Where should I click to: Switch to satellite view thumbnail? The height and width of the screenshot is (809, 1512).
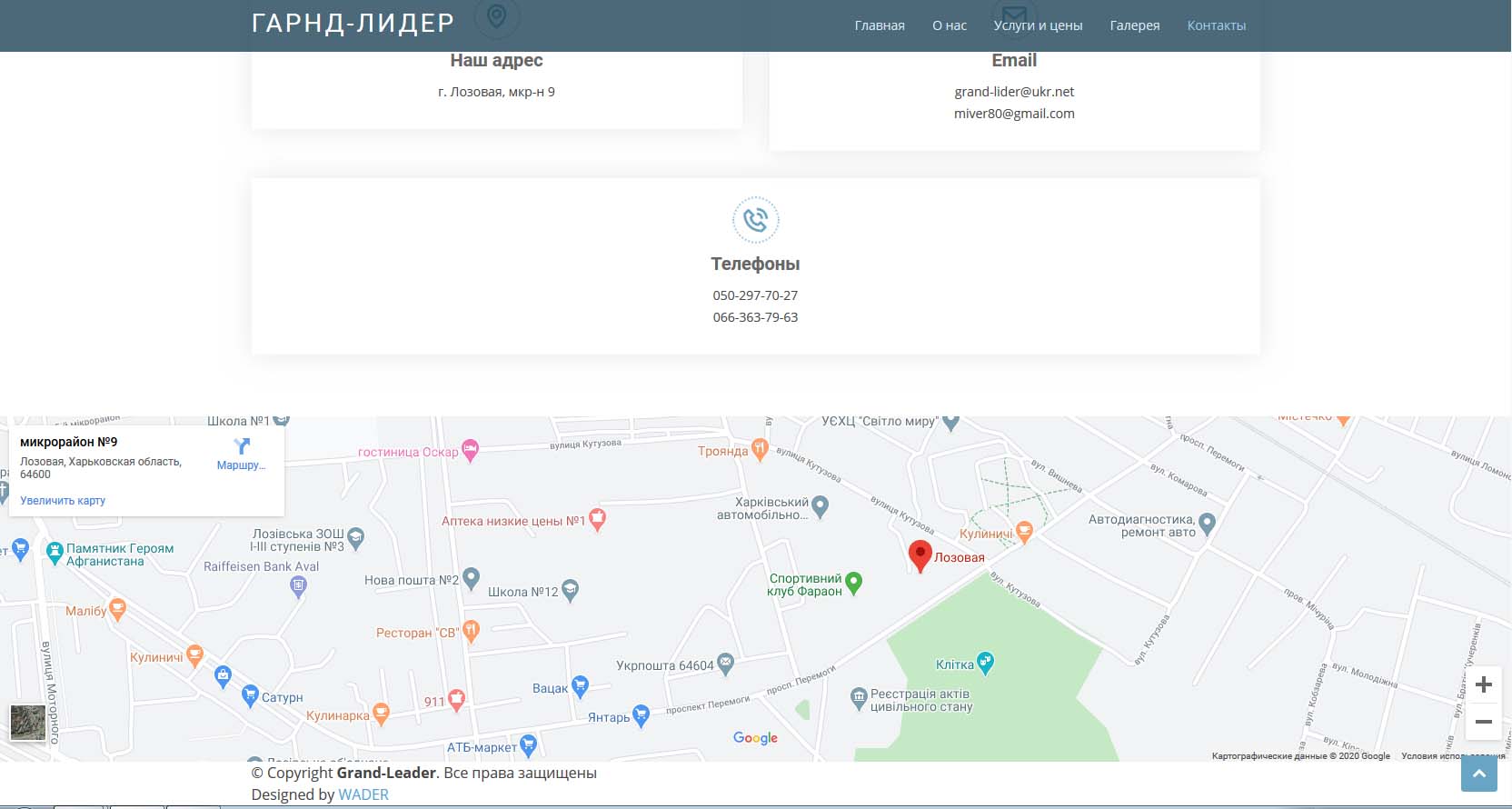[x=28, y=723]
